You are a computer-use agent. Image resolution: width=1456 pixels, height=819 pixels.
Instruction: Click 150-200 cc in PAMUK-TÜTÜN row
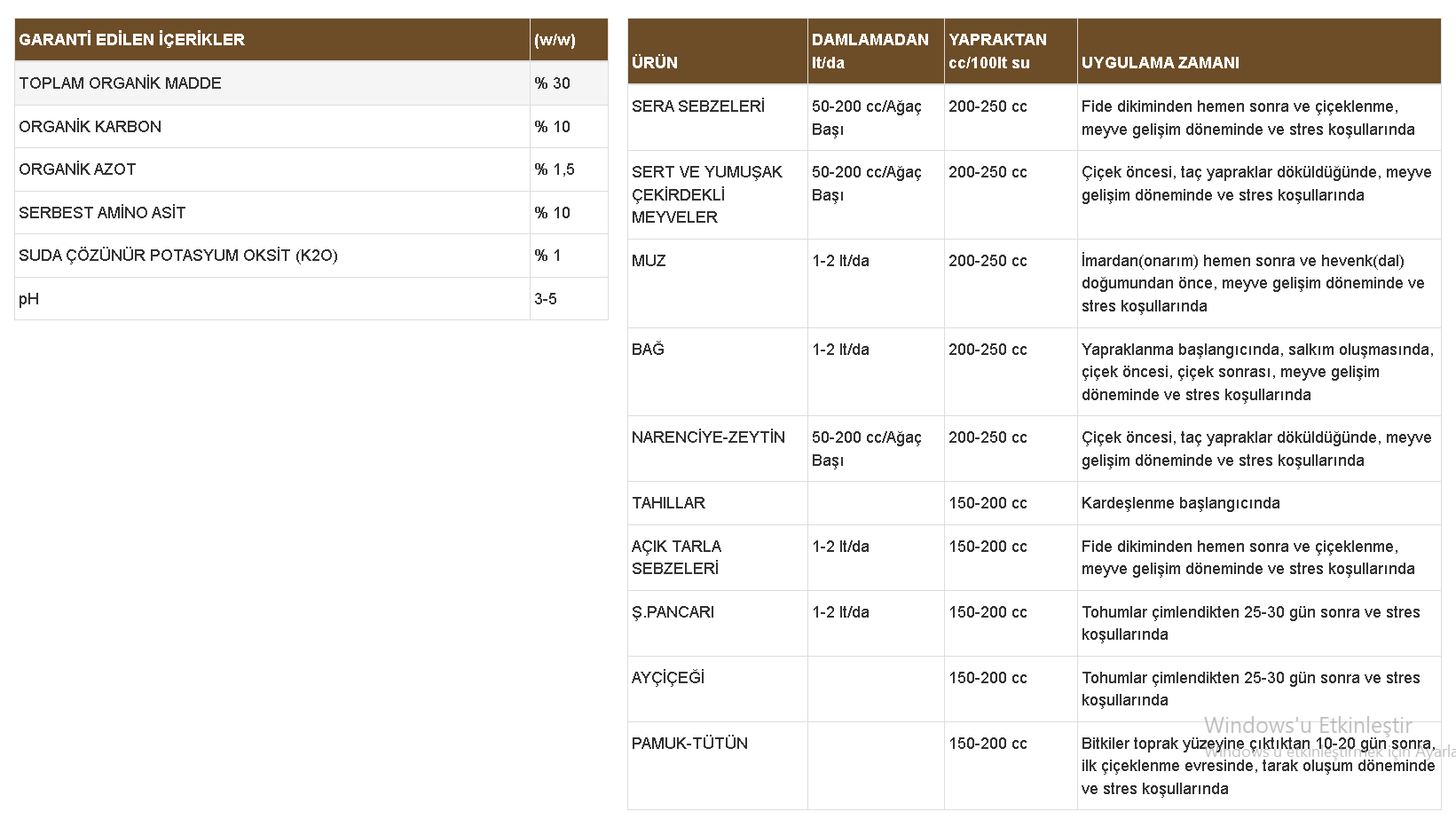tap(988, 744)
